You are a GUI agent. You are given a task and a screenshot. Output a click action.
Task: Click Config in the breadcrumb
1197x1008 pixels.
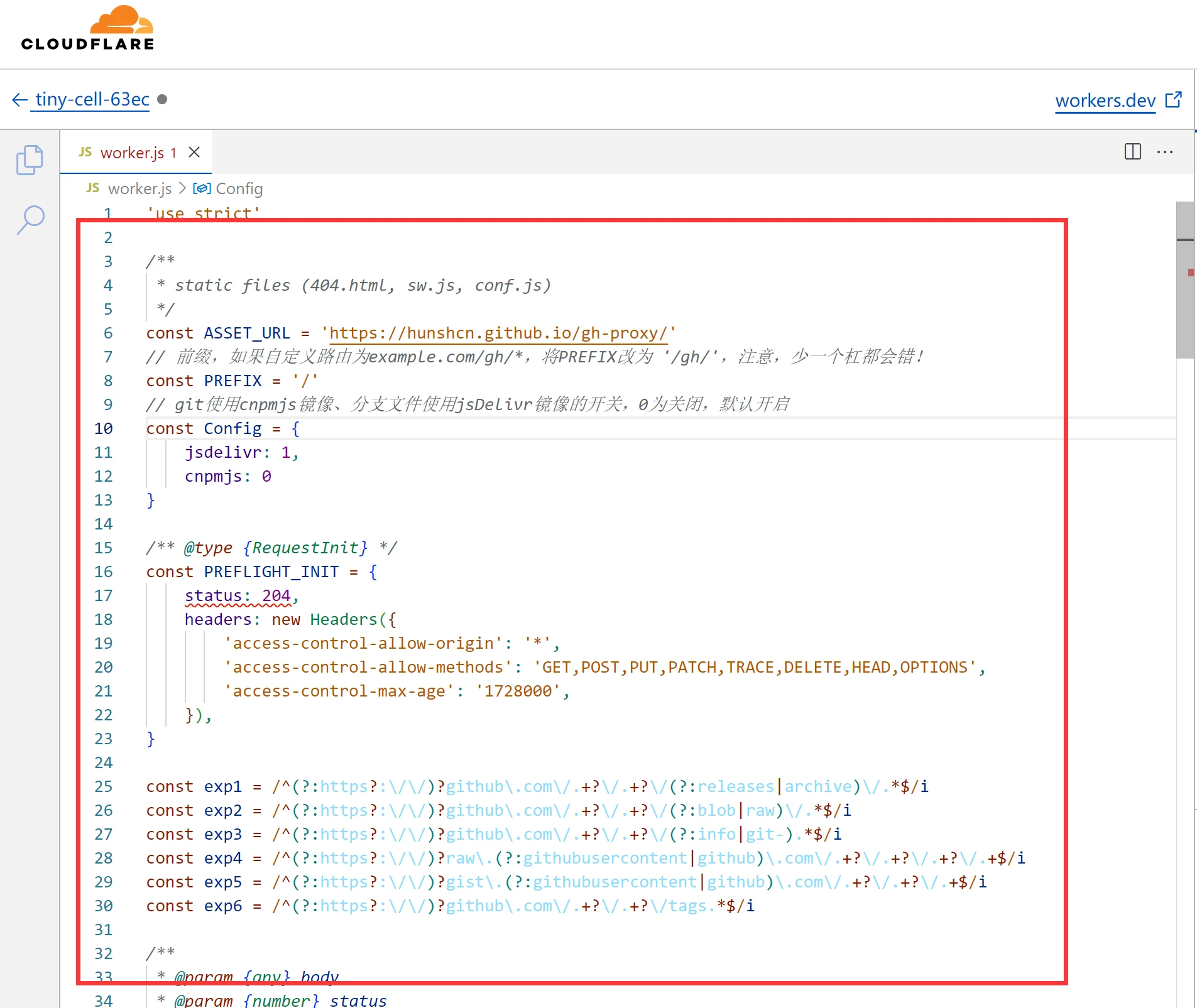point(239,188)
